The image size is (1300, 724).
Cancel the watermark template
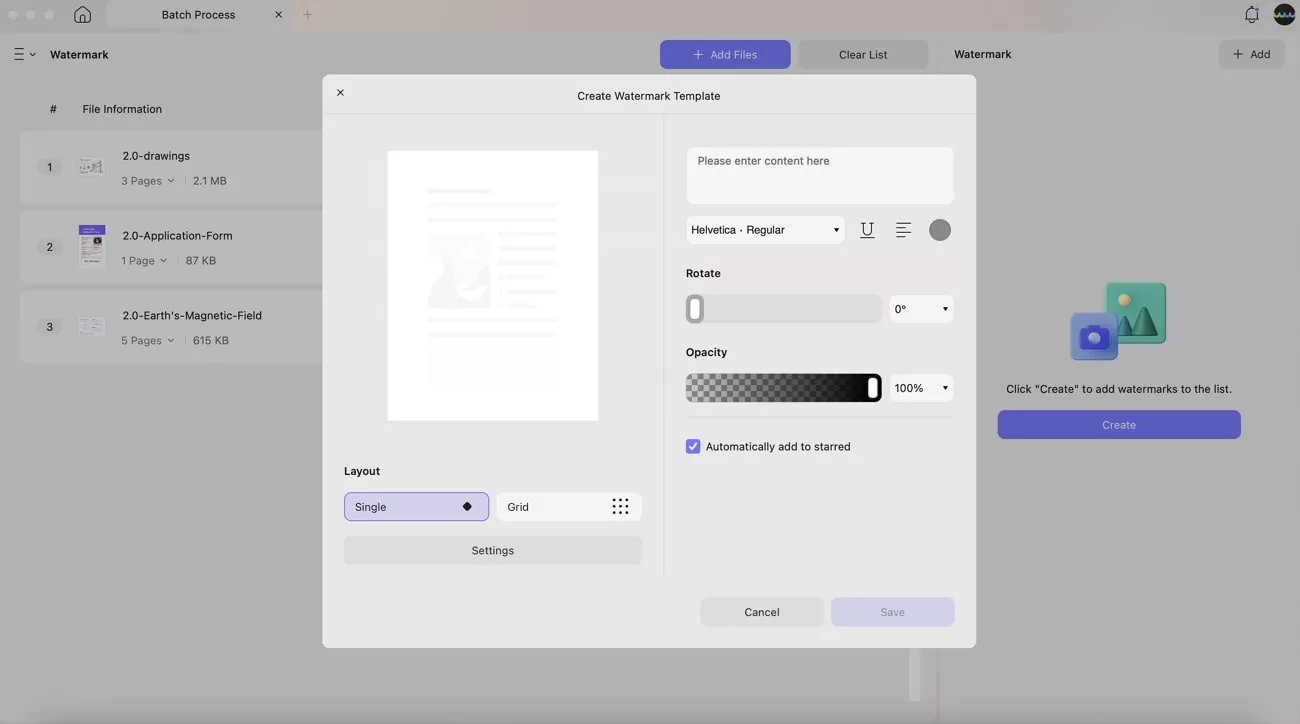(x=762, y=612)
